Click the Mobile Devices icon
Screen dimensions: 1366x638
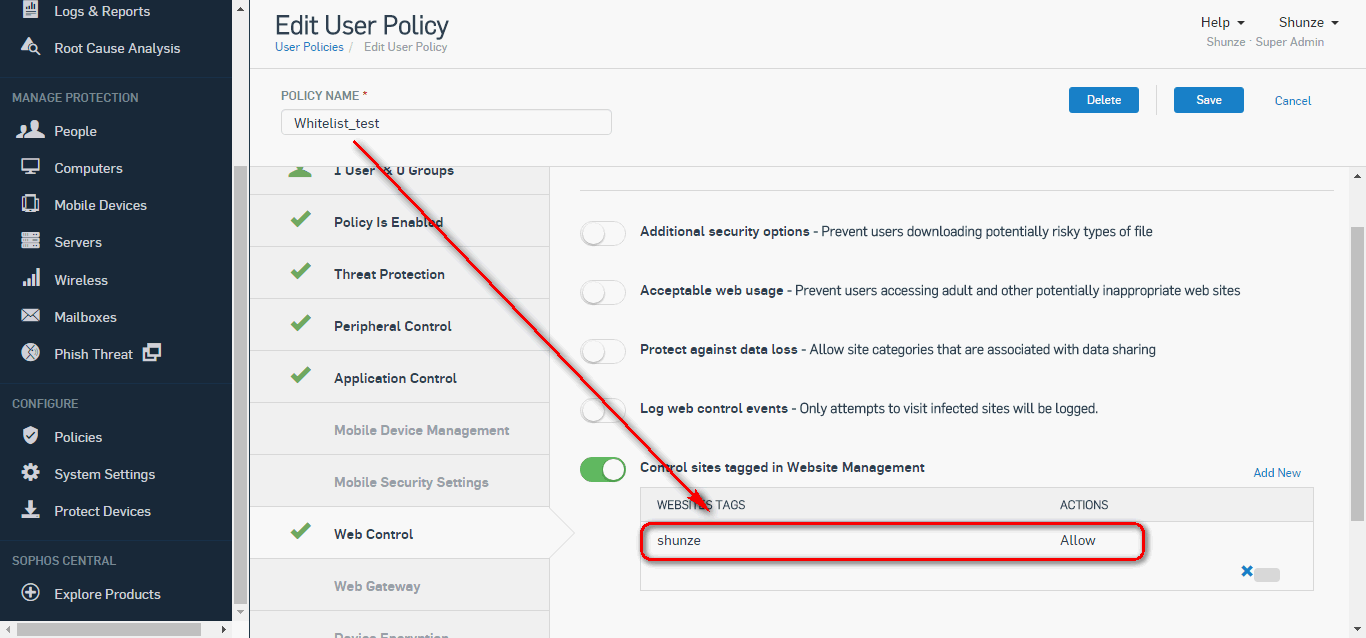(x=31, y=204)
